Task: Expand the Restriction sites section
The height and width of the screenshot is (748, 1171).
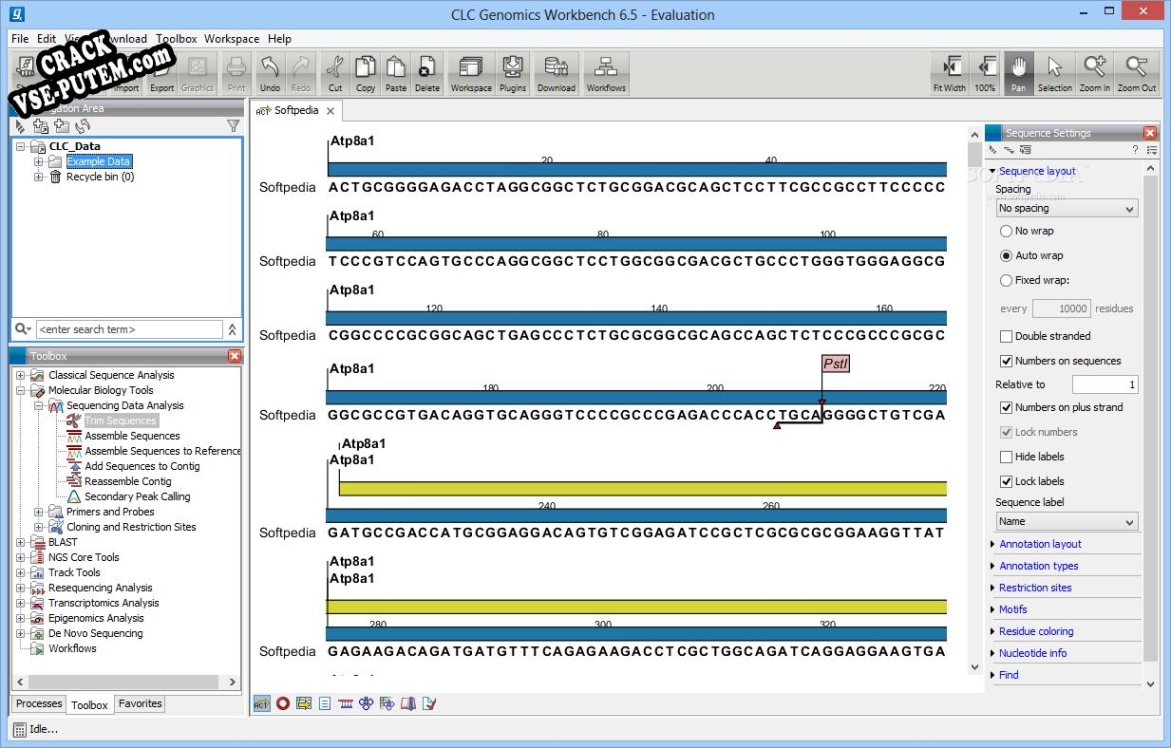Action: 1035,588
